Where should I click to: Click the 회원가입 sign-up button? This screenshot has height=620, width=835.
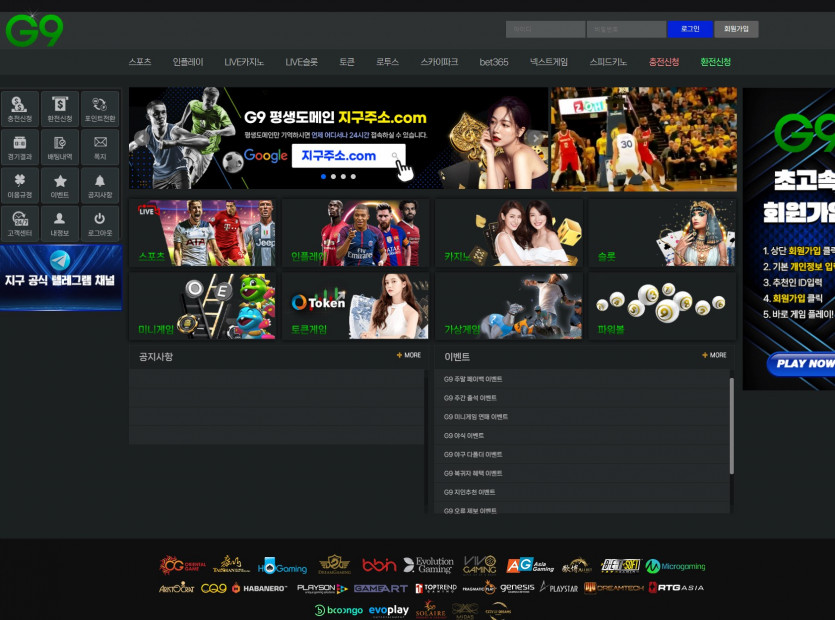[736, 29]
